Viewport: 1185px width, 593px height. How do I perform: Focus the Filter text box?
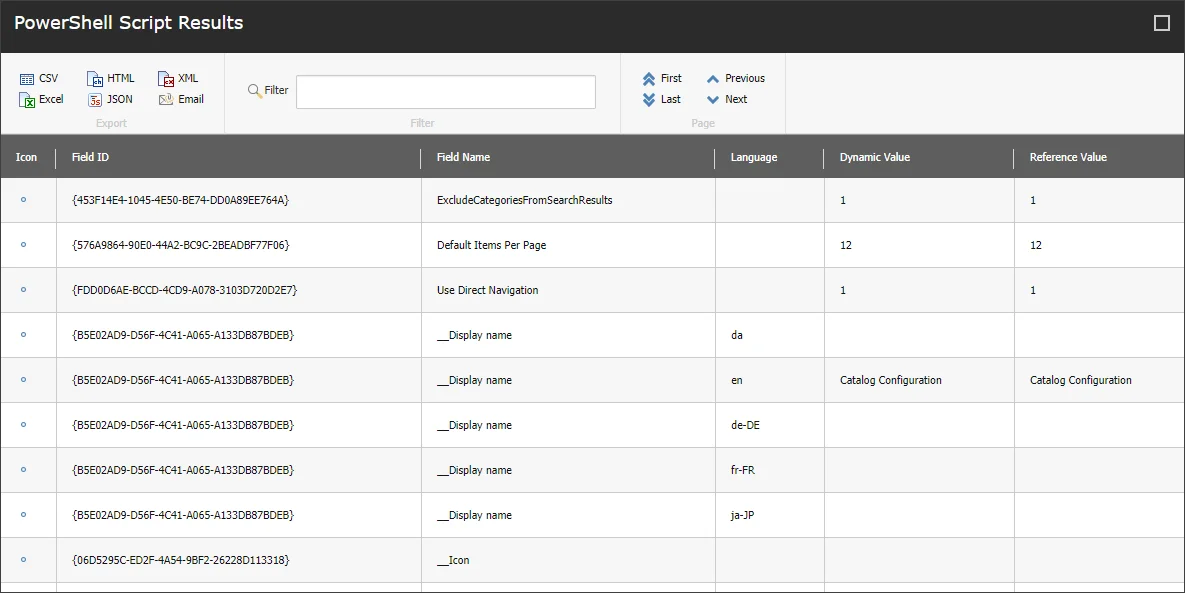pyautogui.click(x=446, y=91)
